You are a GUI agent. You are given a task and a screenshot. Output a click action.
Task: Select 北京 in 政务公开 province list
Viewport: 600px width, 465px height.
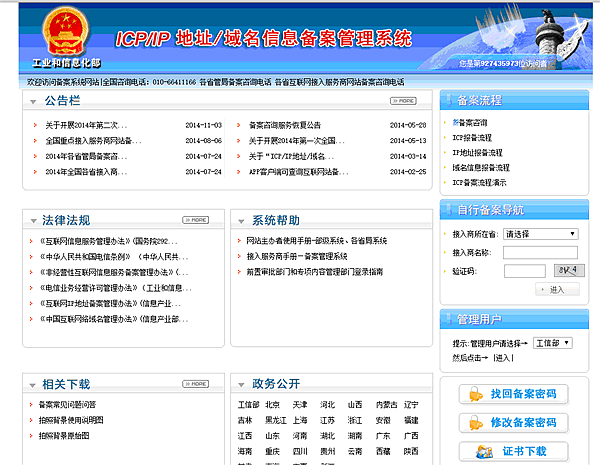click(x=272, y=405)
